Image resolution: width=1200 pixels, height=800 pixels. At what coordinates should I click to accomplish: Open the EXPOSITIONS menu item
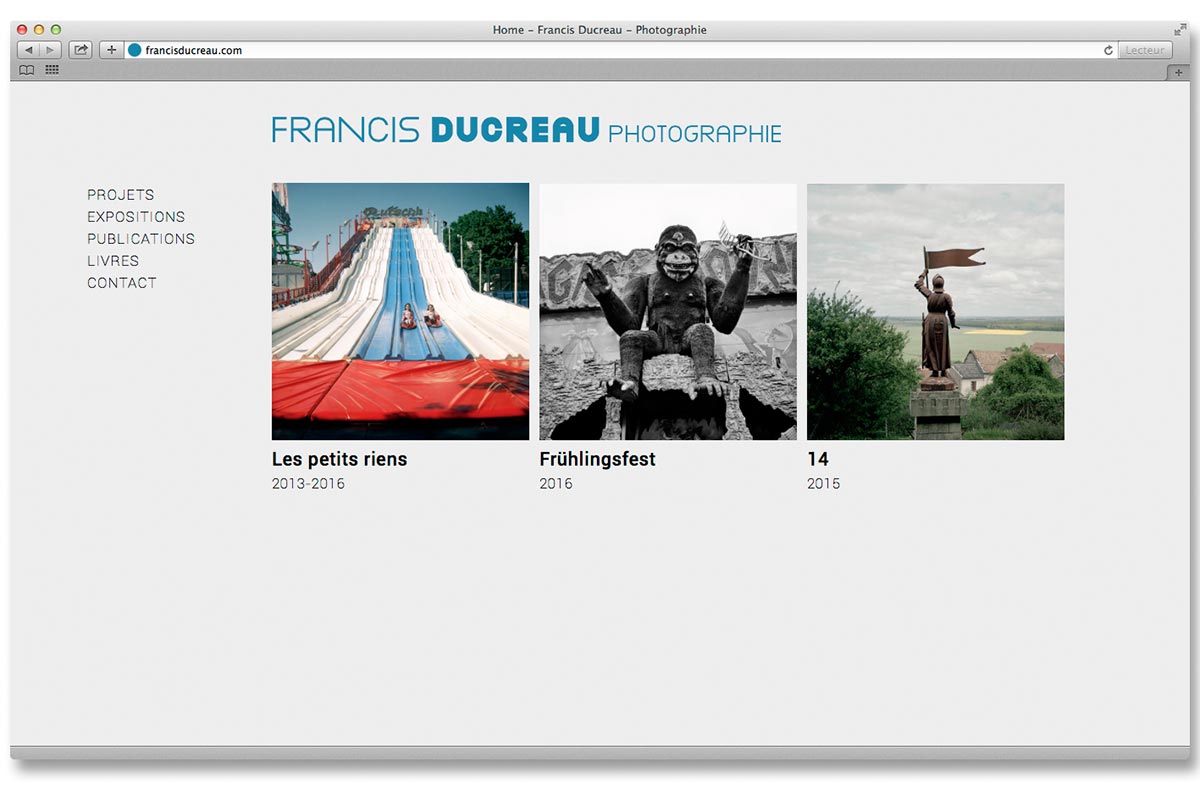point(136,217)
